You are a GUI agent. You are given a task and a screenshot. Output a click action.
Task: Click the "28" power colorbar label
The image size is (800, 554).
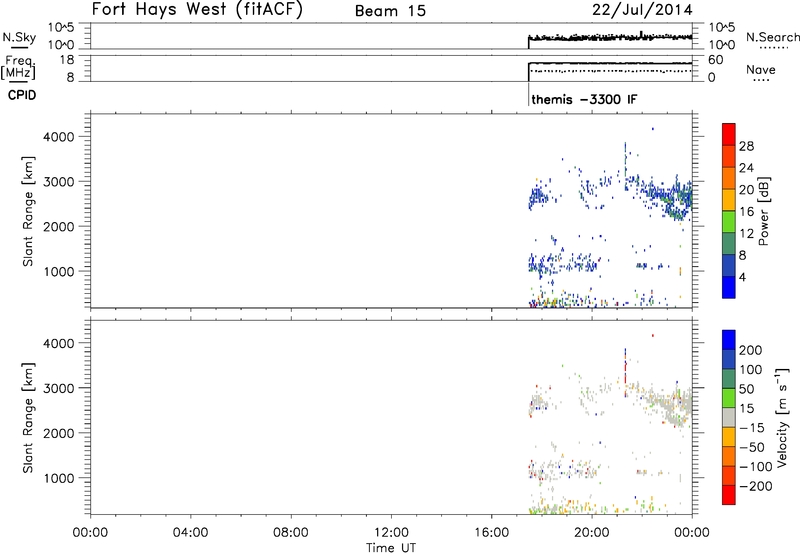(746, 146)
